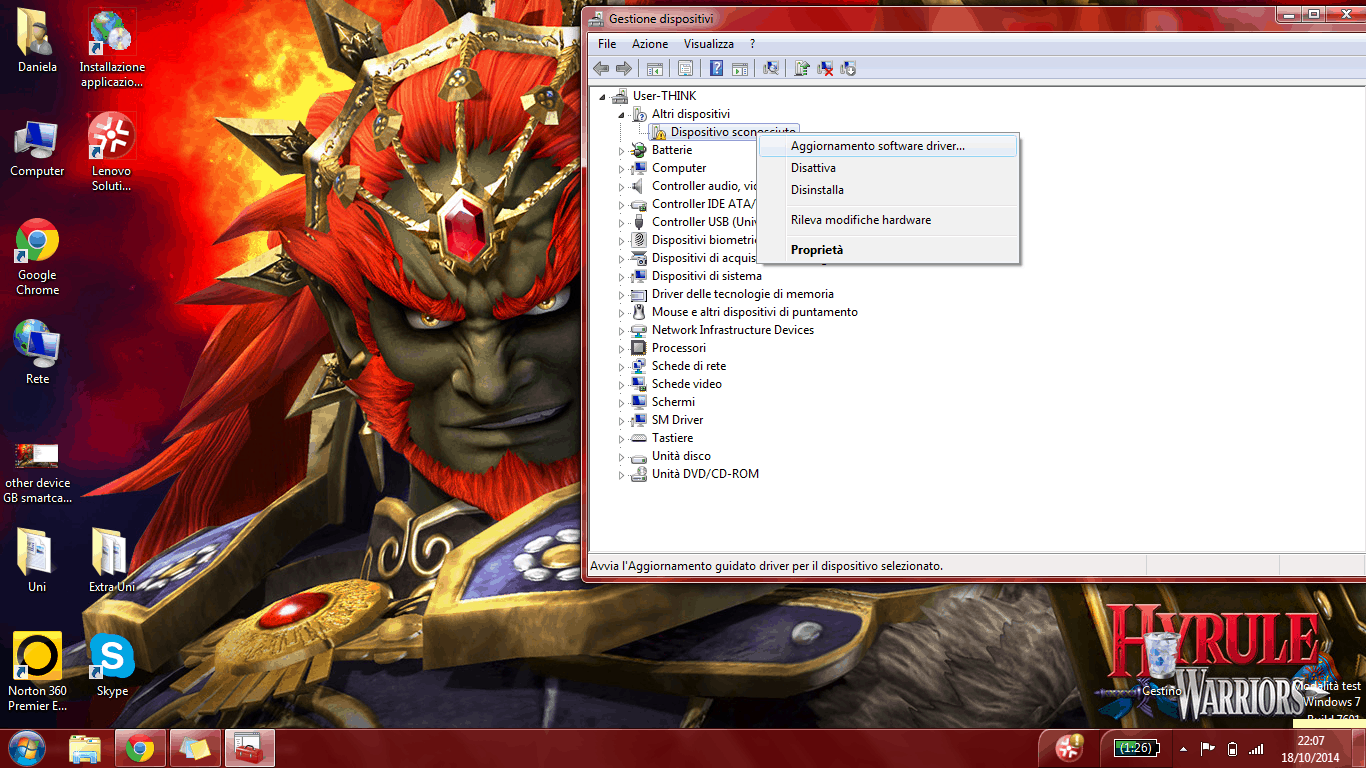Select the Skype desktop shortcut
1366x768 pixels.
(x=112, y=665)
